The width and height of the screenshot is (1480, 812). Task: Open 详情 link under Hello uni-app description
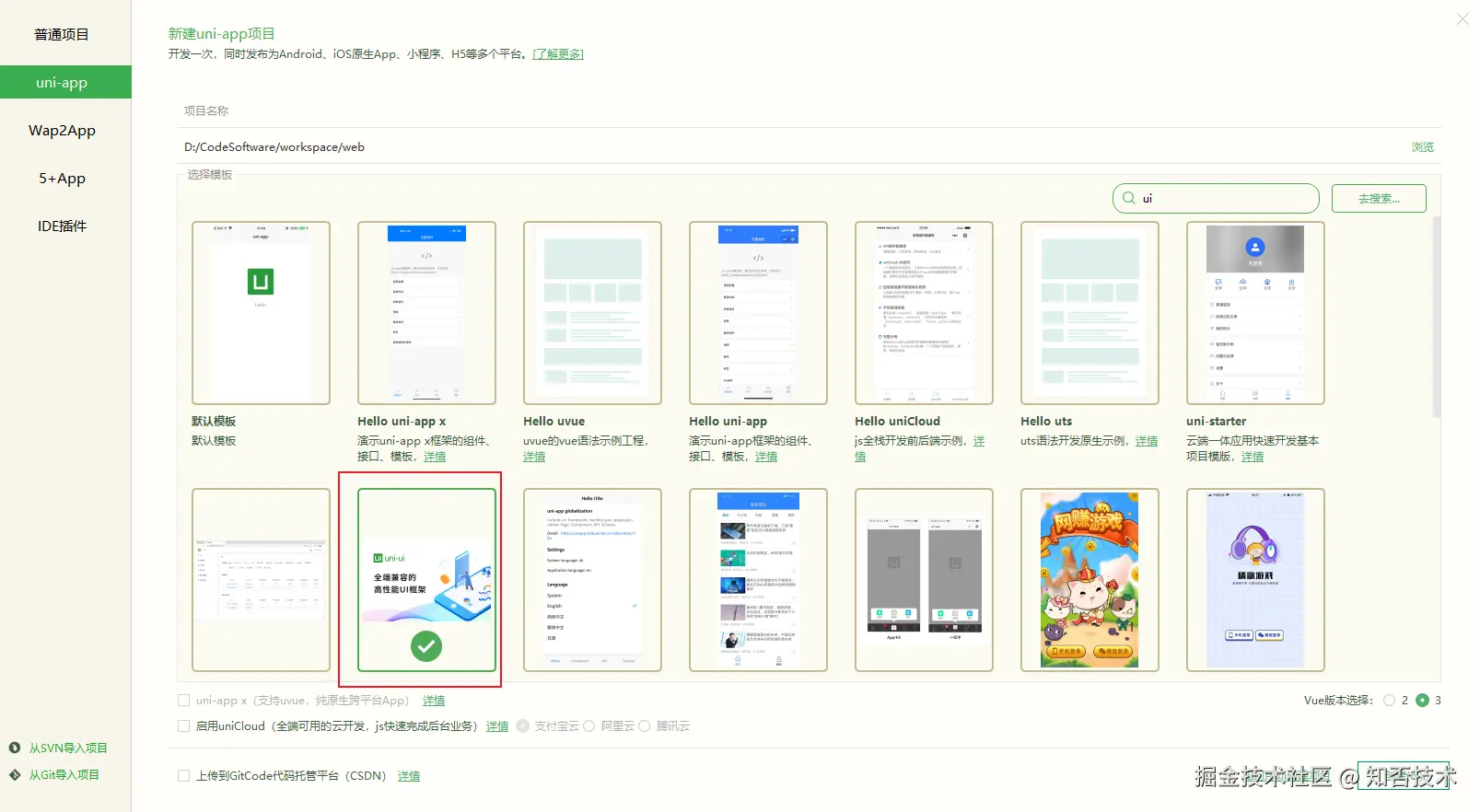(766, 457)
